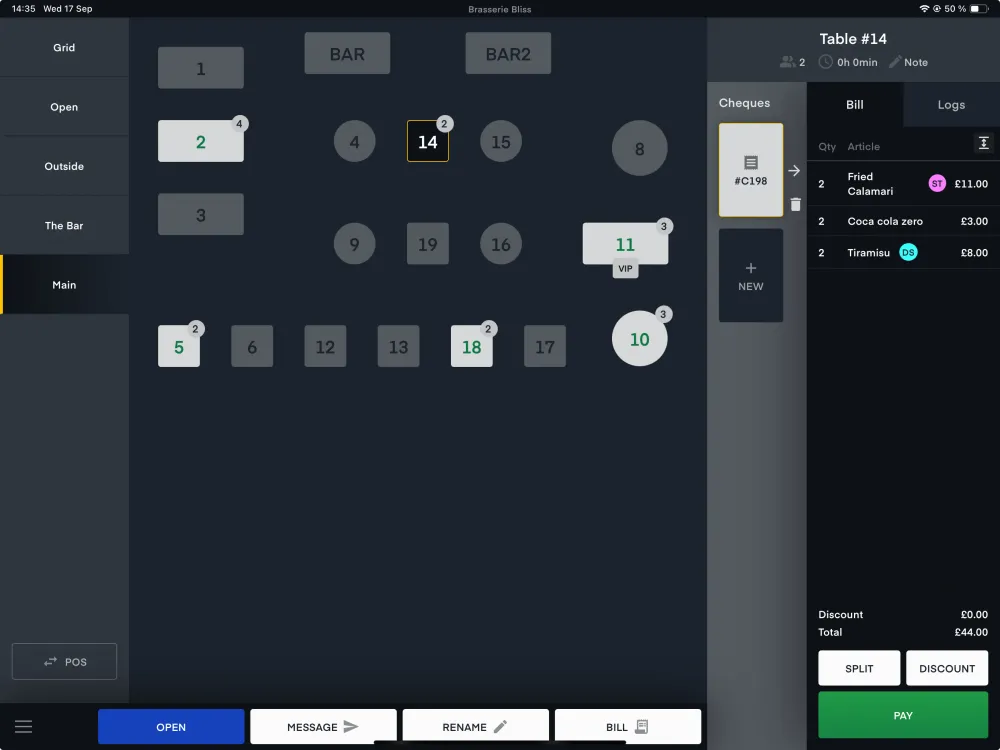Click the trash icon beside the cheque

coord(795,205)
